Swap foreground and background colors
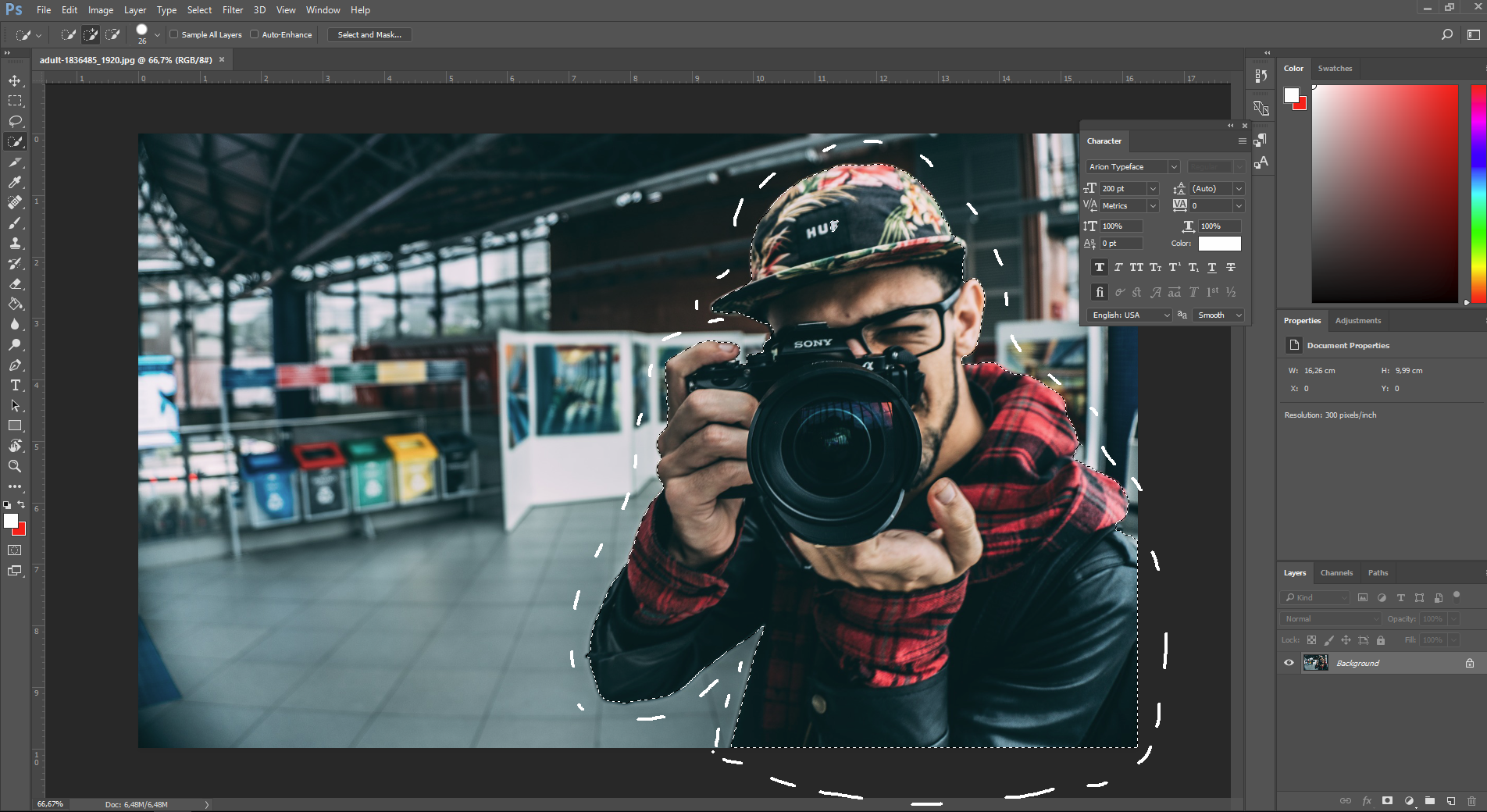This screenshot has height=812, width=1487. [x=21, y=504]
